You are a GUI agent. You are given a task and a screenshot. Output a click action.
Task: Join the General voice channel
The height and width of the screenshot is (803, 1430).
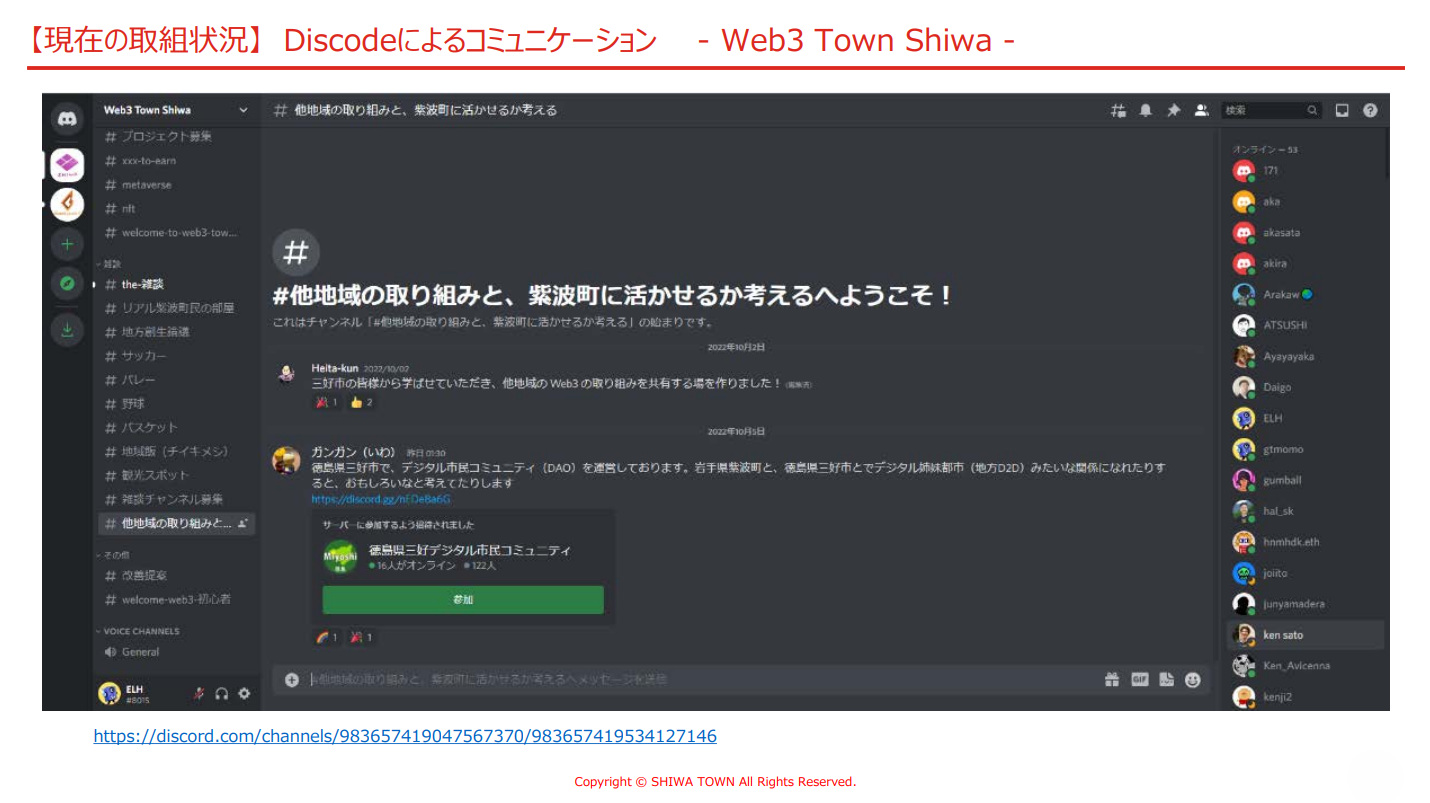(176, 652)
